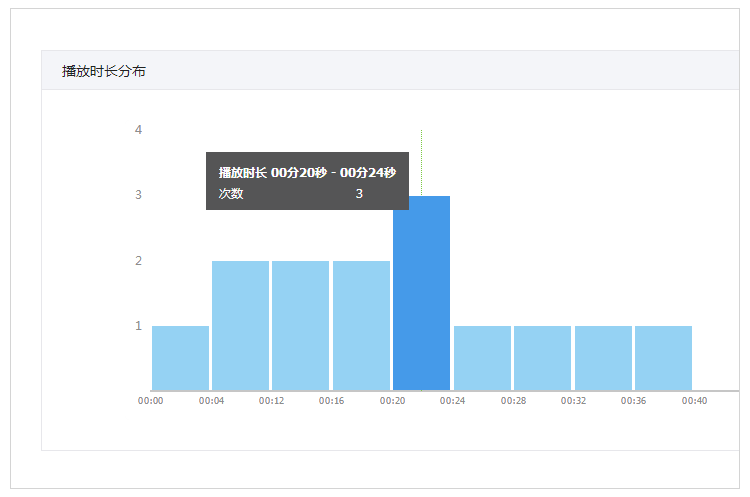Click the 00:12 x-axis label
The width and height of the screenshot is (750, 497).
click(271, 401)
